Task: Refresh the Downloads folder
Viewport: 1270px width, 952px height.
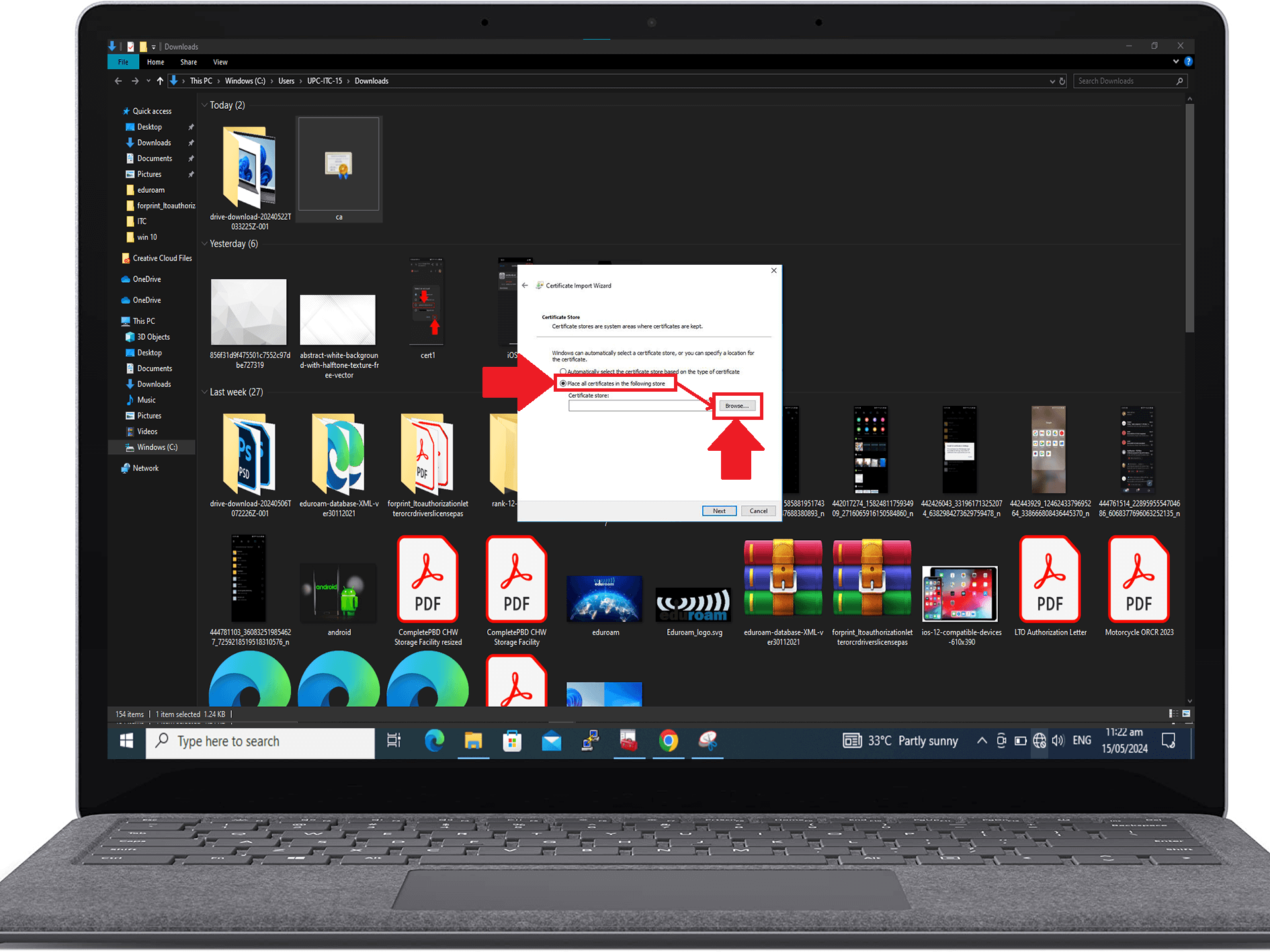Action: [x=1062, y=81]
